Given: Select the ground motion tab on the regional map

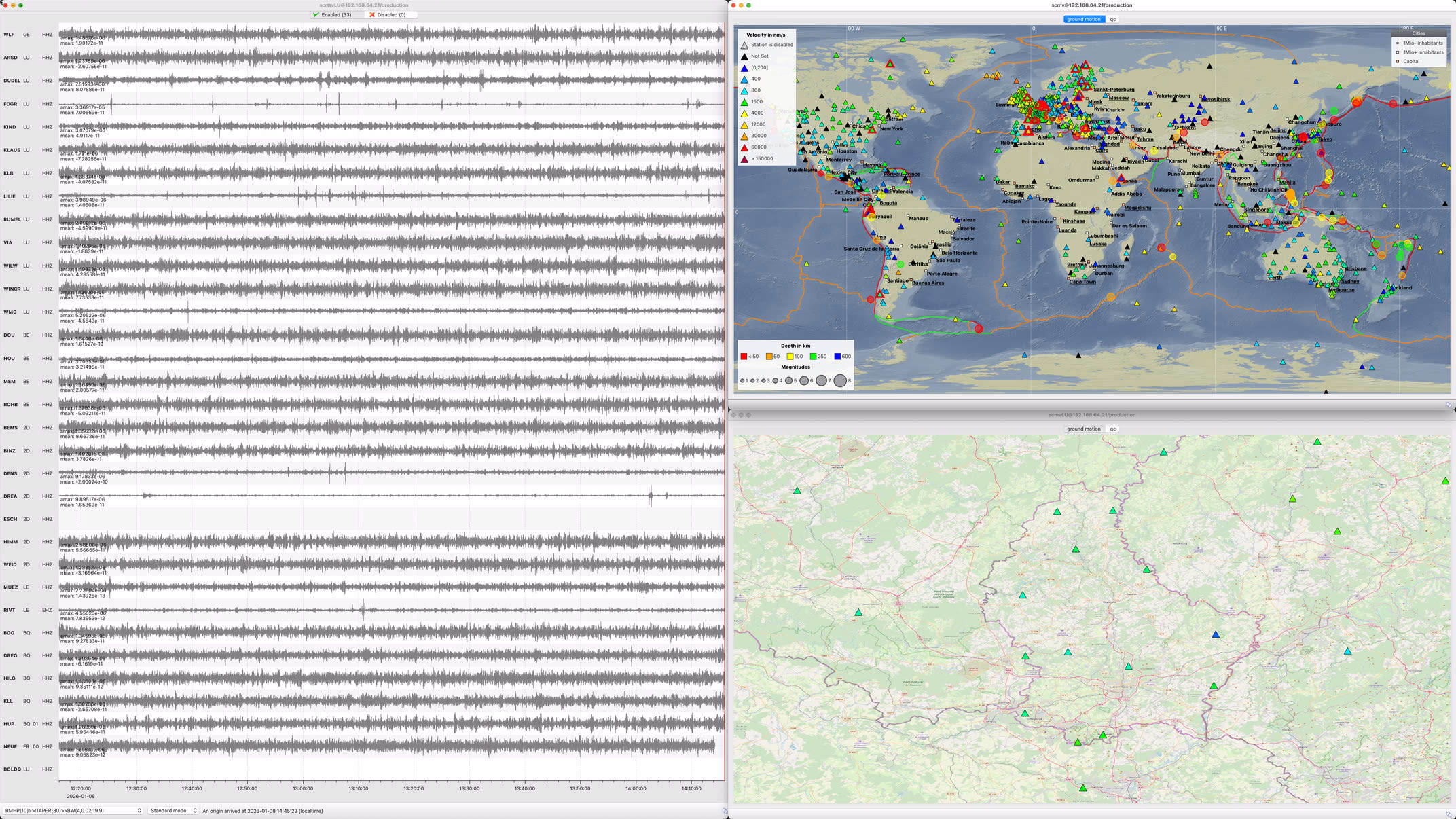Looking at the screenshot, I should [x=1085, y=429].
